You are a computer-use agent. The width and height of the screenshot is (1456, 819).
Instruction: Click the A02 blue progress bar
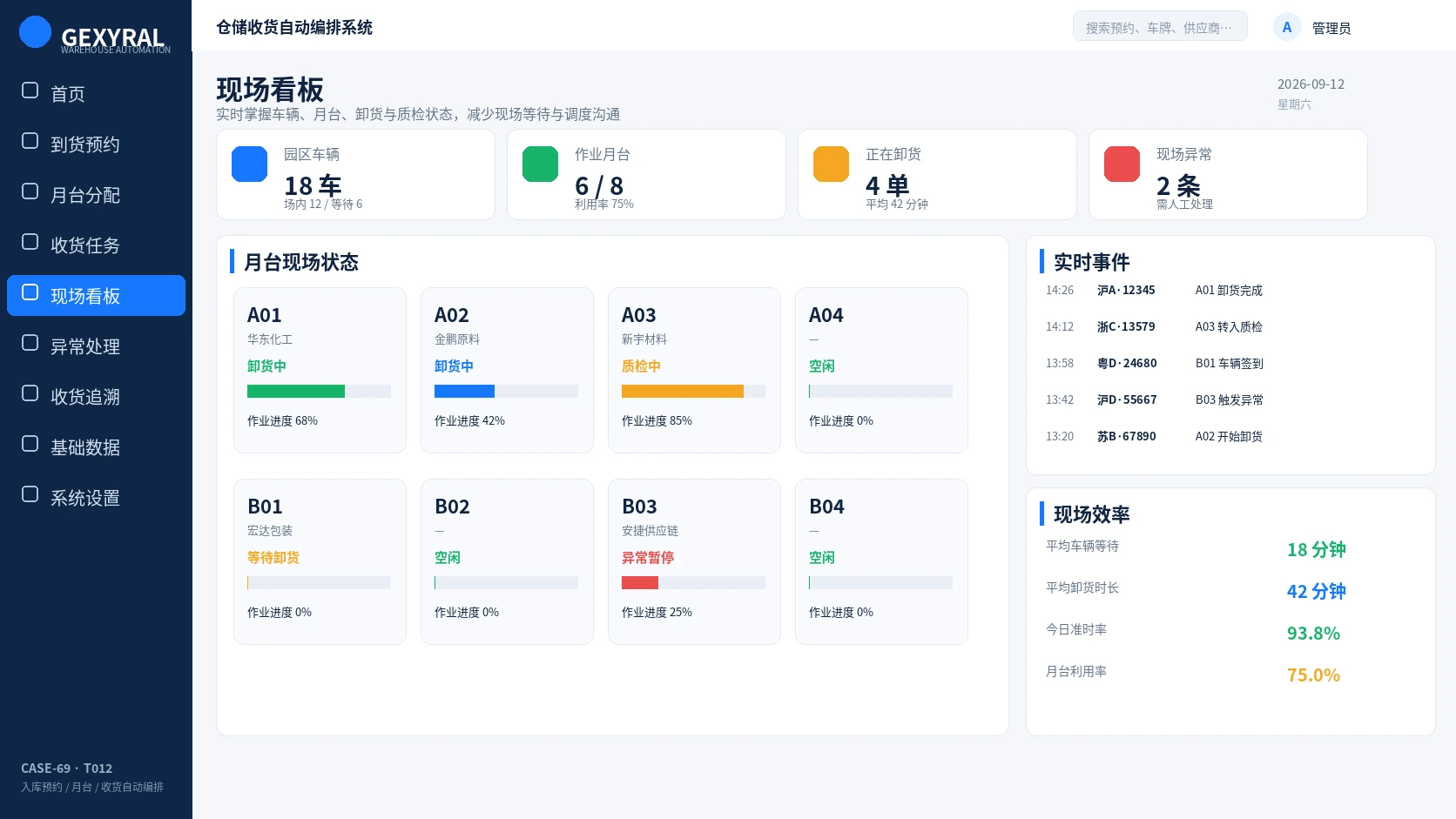tap(464, 392)
